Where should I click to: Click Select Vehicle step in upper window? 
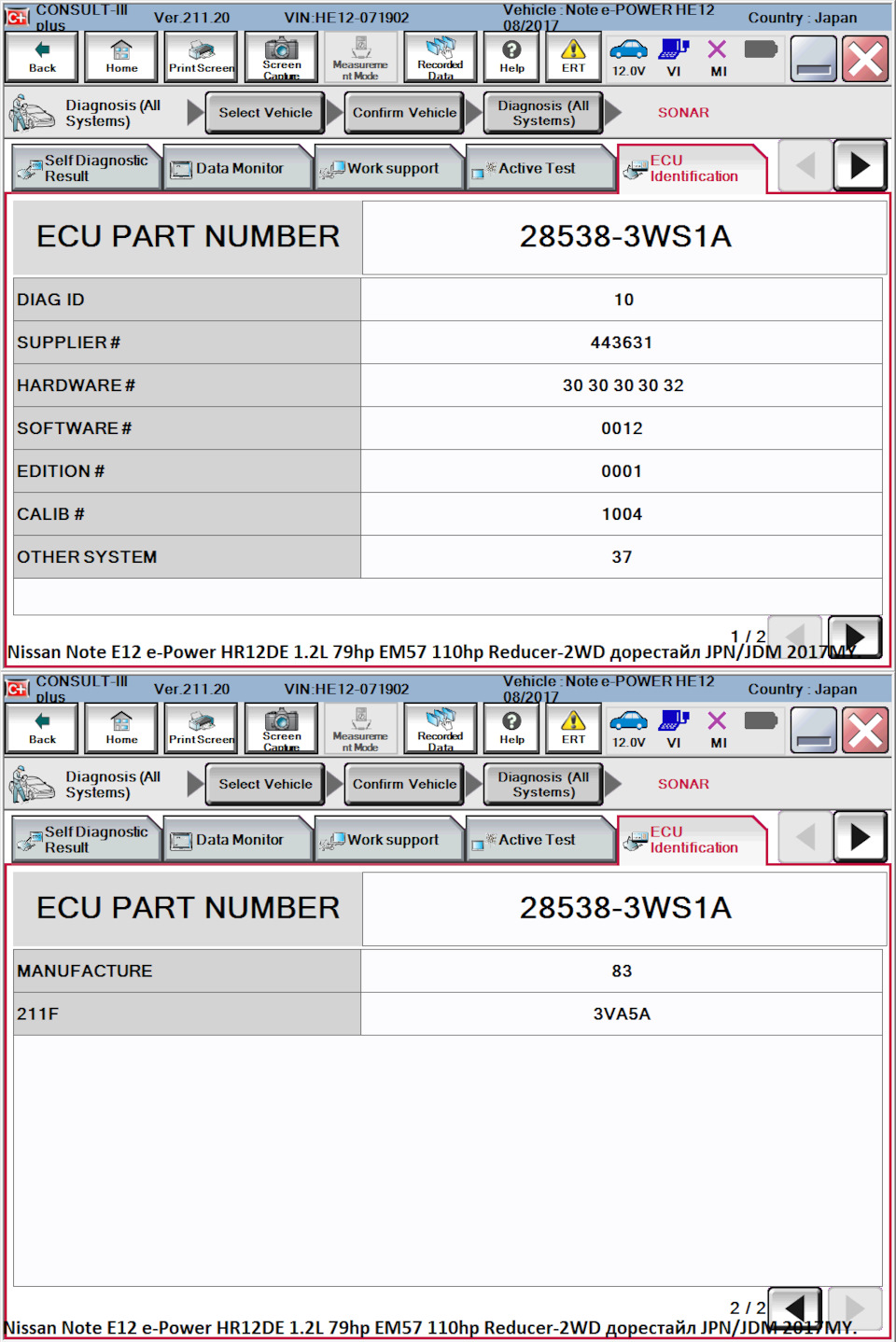coord(265,113)
